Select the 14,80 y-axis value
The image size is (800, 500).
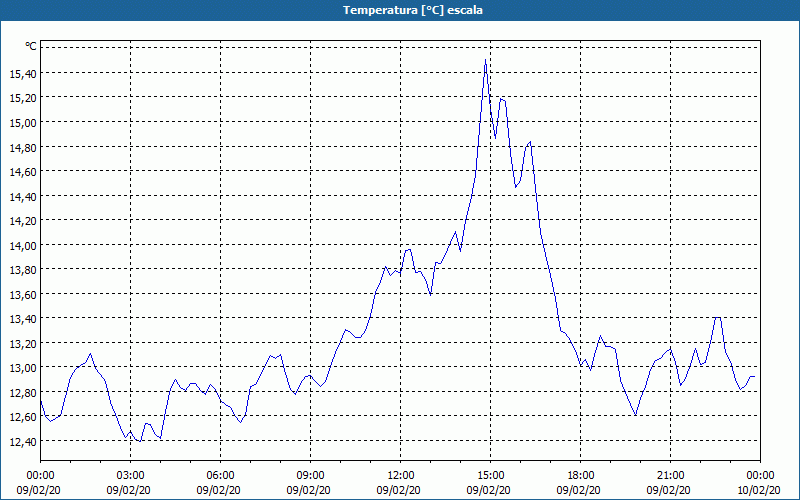click(23, 147)
